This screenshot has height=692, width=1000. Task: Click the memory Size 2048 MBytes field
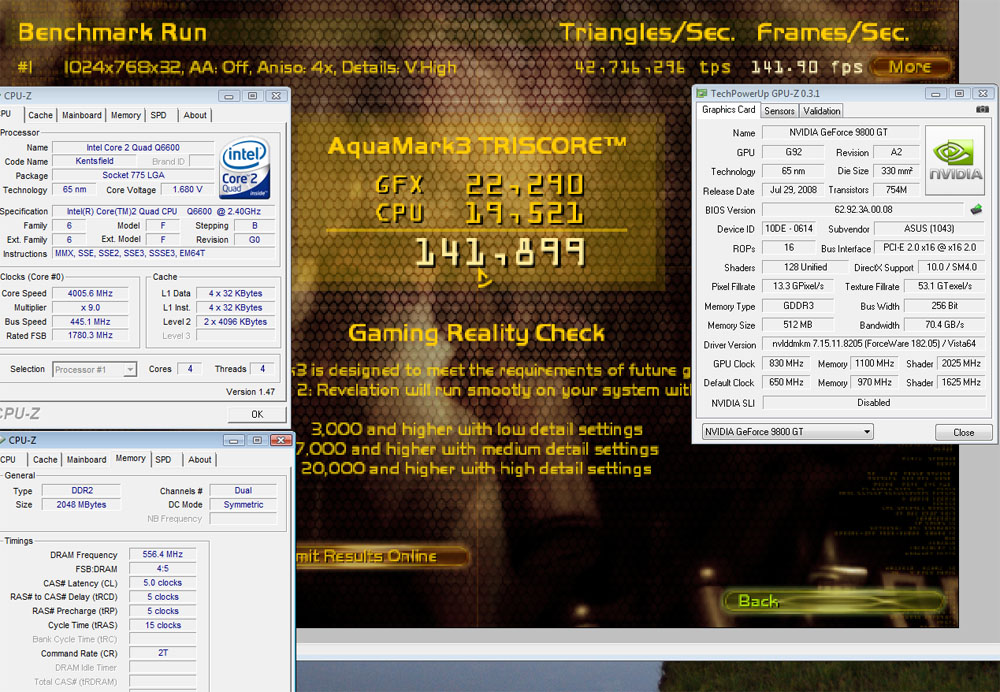point(82,504)
